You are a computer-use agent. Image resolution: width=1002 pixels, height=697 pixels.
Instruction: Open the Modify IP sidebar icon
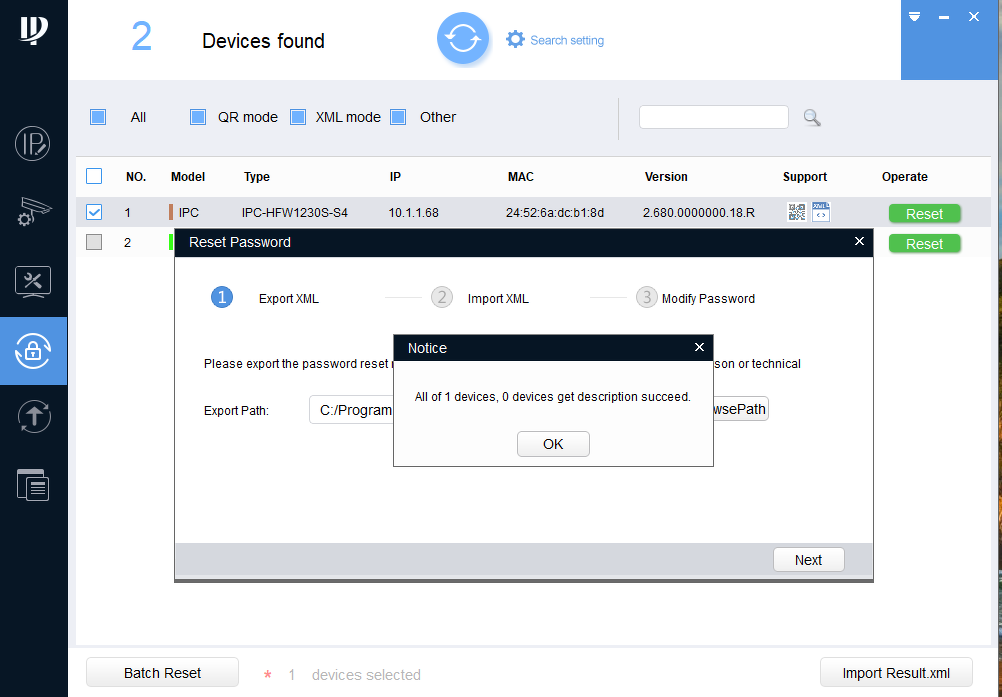tap(33, 144)
